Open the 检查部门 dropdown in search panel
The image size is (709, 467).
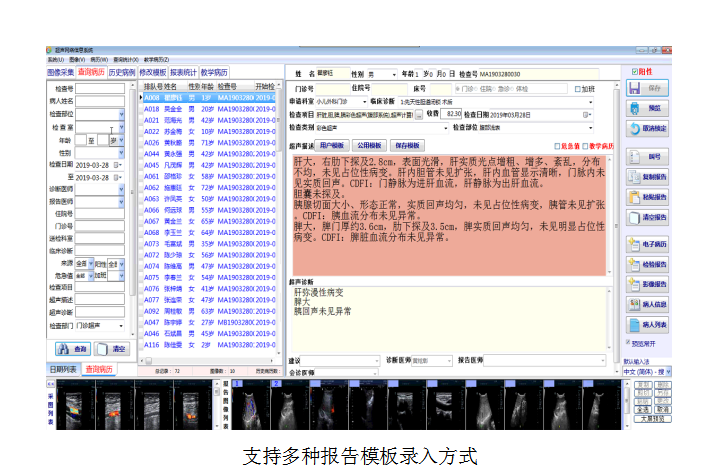[122, 325]
